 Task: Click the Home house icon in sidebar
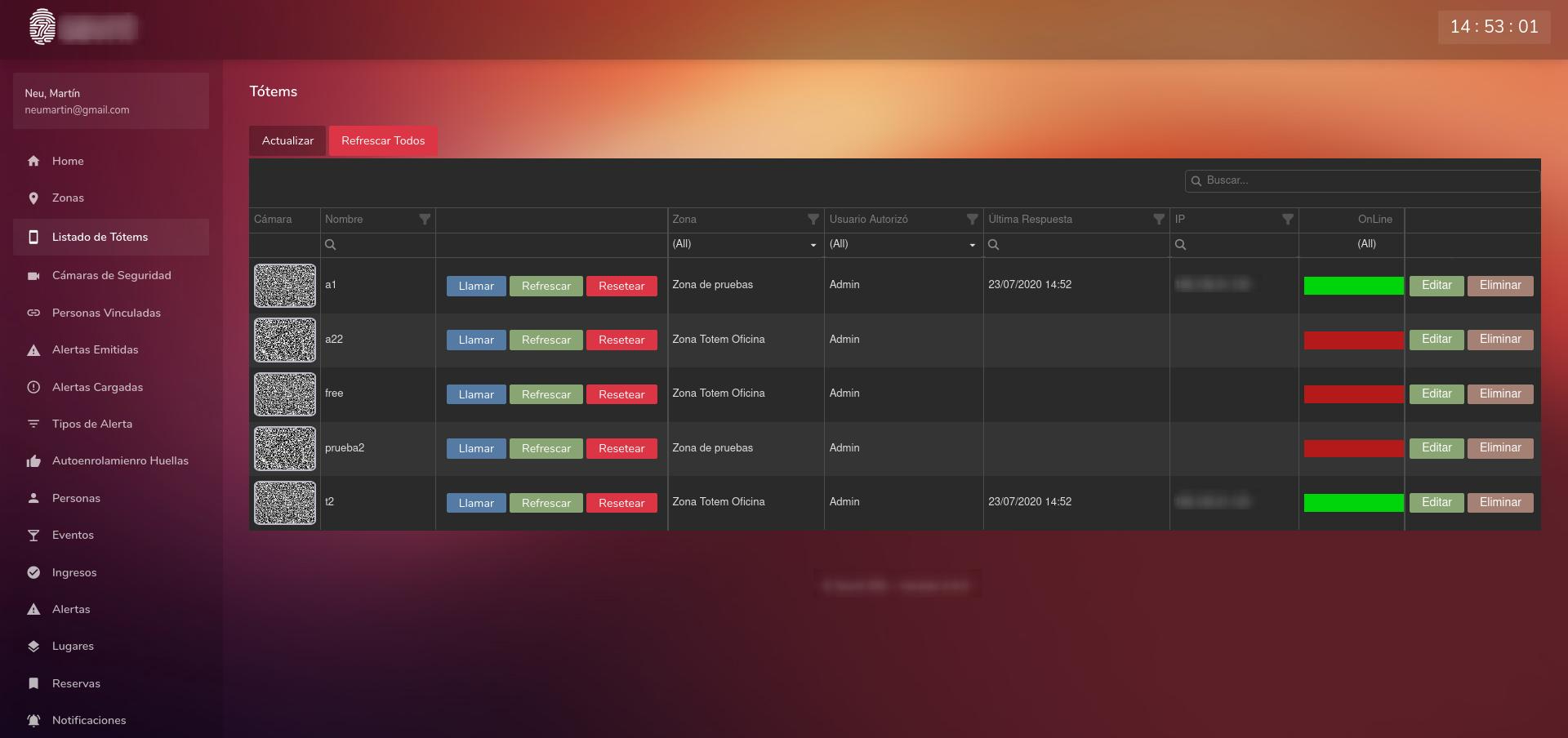tap(33, 161)
